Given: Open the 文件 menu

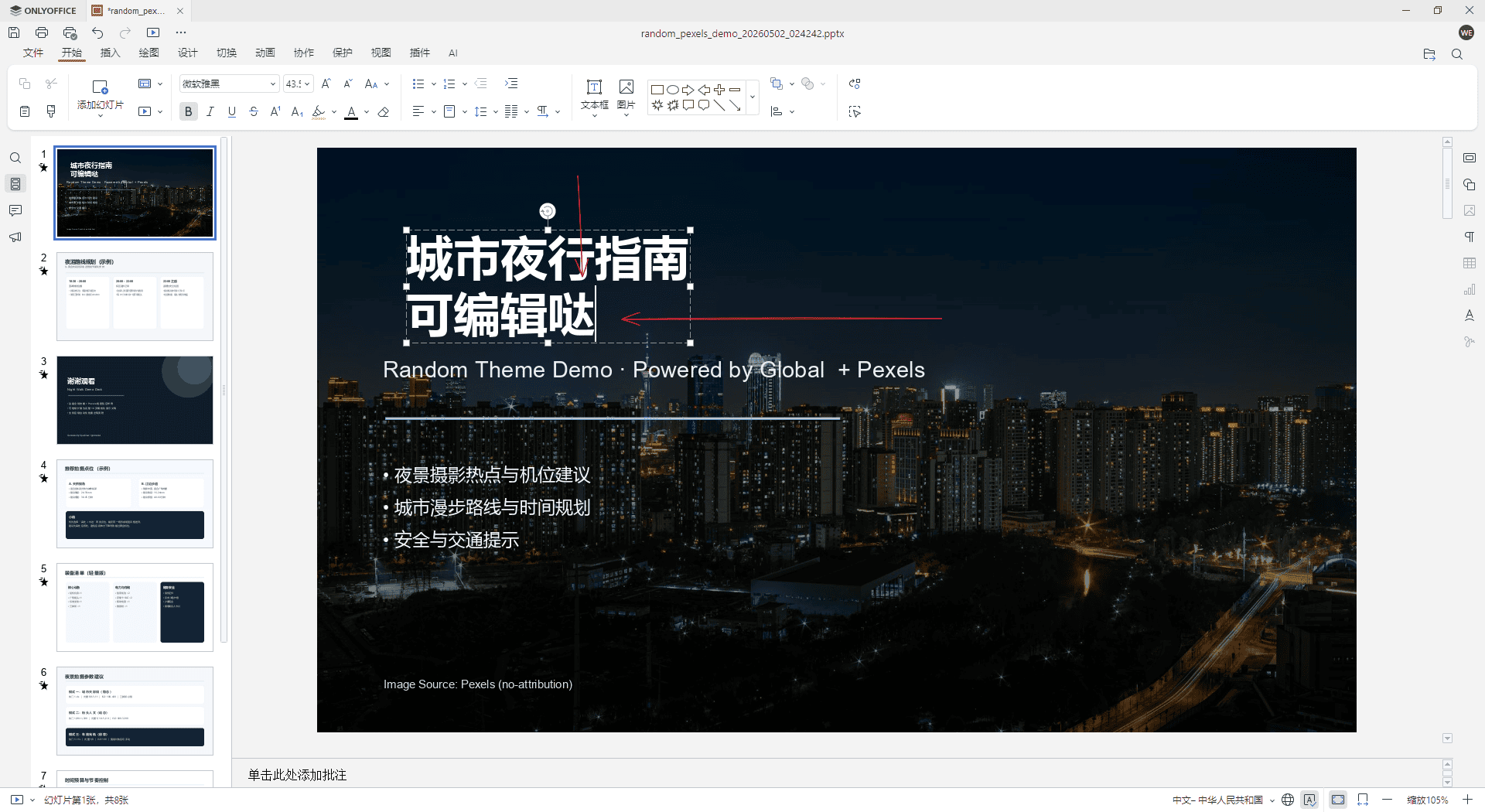Looking at the screenshot, I should click(x=33, y=53).
